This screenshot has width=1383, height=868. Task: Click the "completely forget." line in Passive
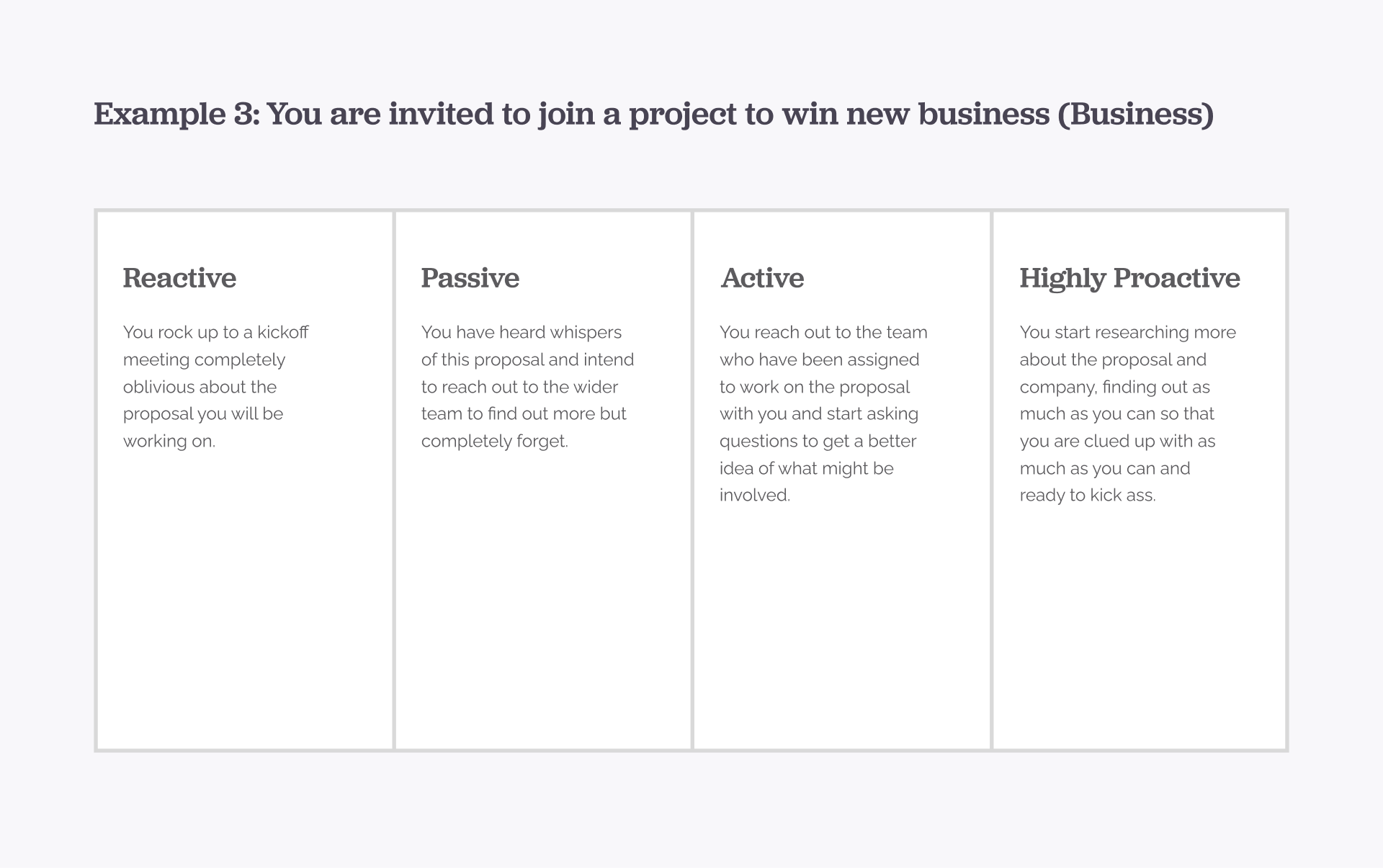click(x=494, y=441)
